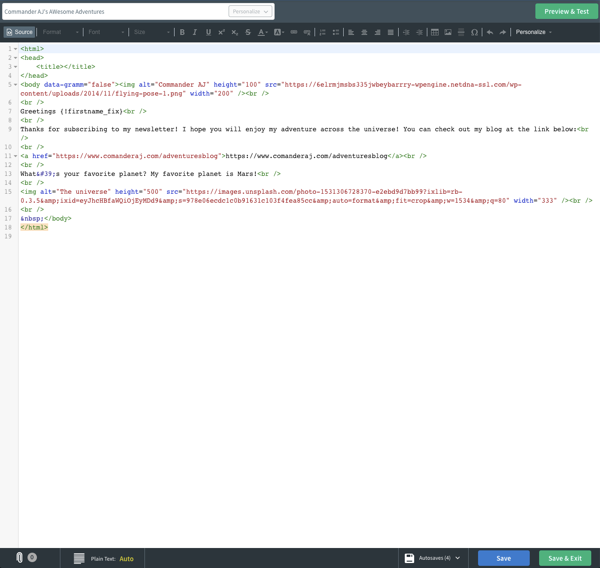The width and height of the screenshot is (600, 568).
Task: Open the Font dropdown
Action: [106, 32]
